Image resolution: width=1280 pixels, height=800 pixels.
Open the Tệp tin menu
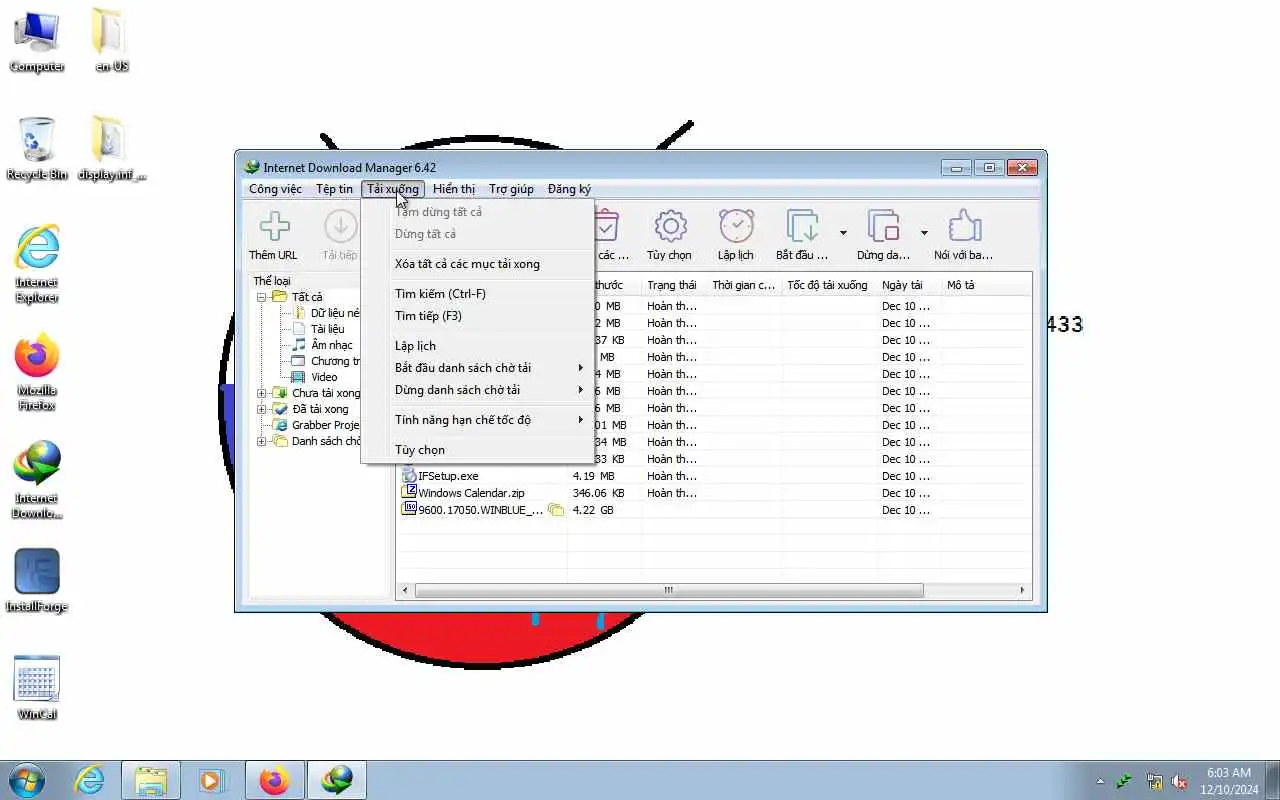(x=334, y=189)
